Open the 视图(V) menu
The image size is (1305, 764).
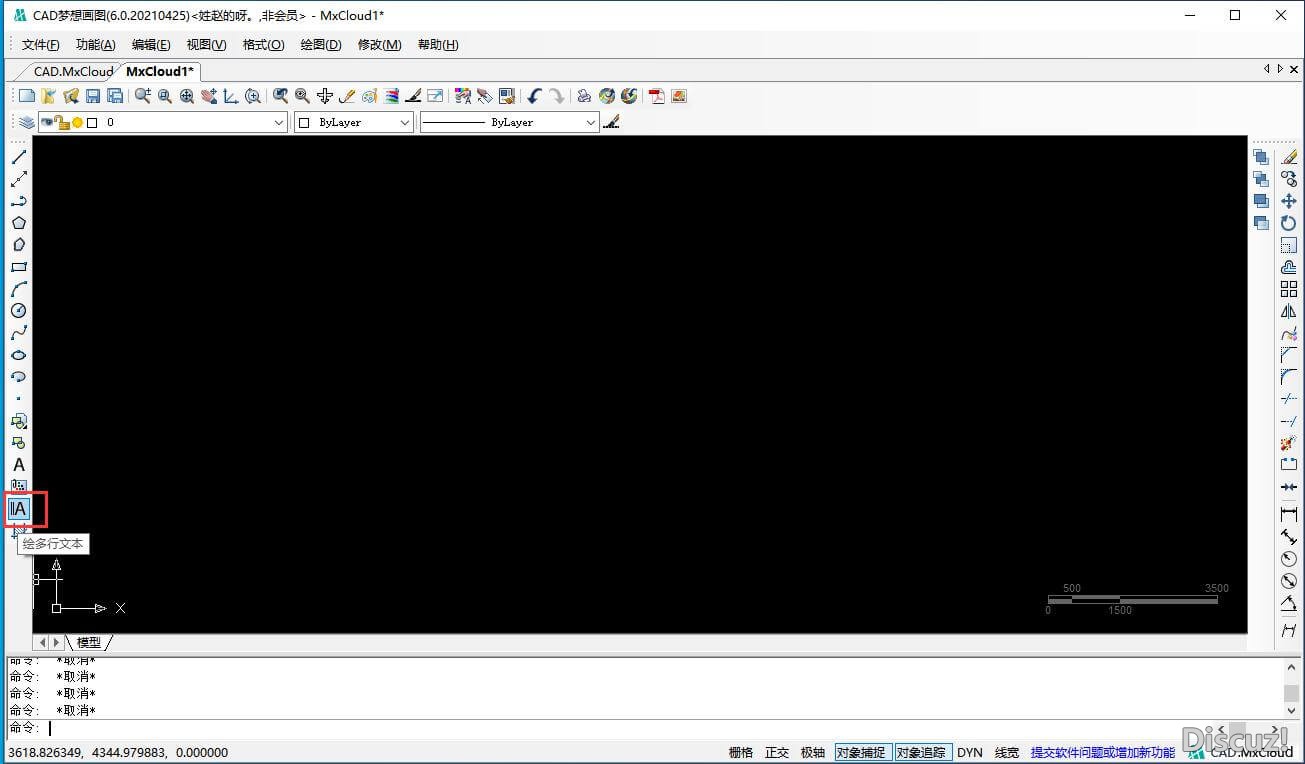click(207, 45)
